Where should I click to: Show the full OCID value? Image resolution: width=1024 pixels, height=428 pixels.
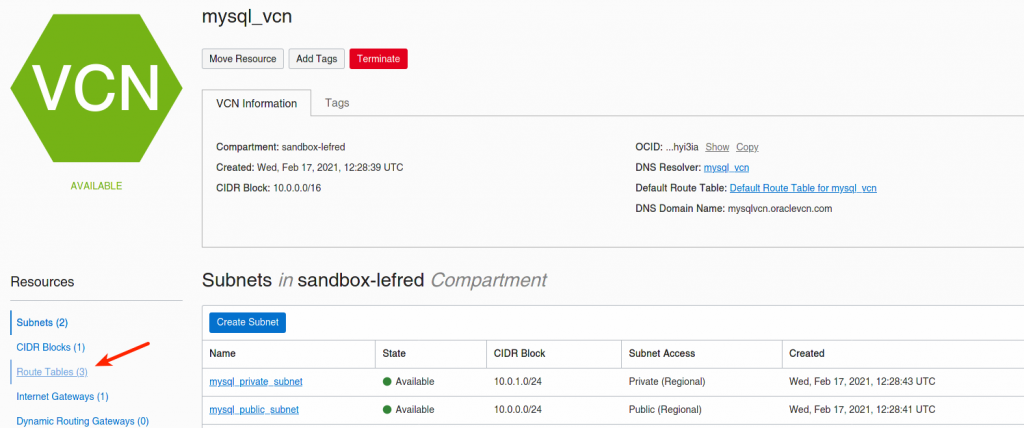[717, 147]
